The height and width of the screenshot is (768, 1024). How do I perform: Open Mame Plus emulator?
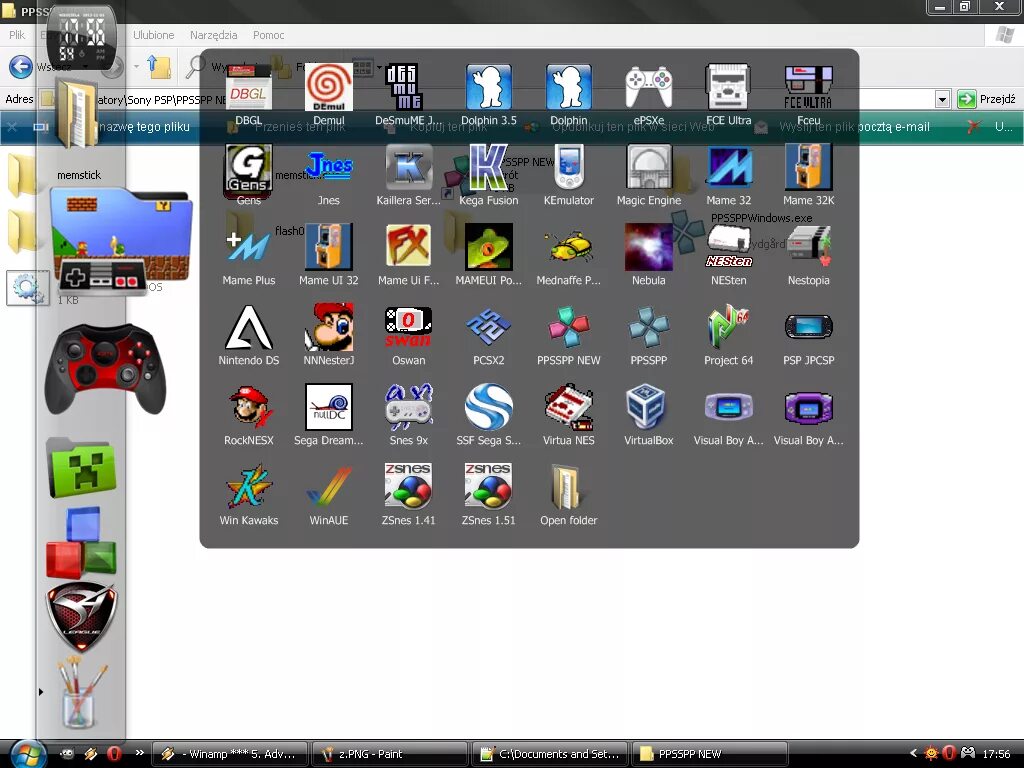tap(248, 248)
